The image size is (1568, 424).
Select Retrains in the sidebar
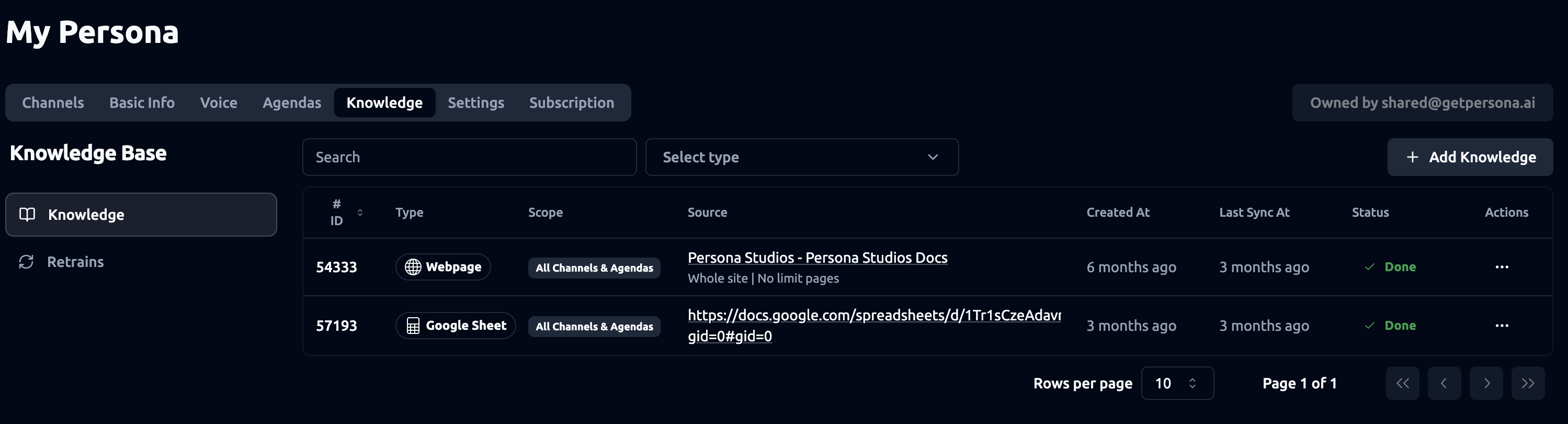click(75, 262)
